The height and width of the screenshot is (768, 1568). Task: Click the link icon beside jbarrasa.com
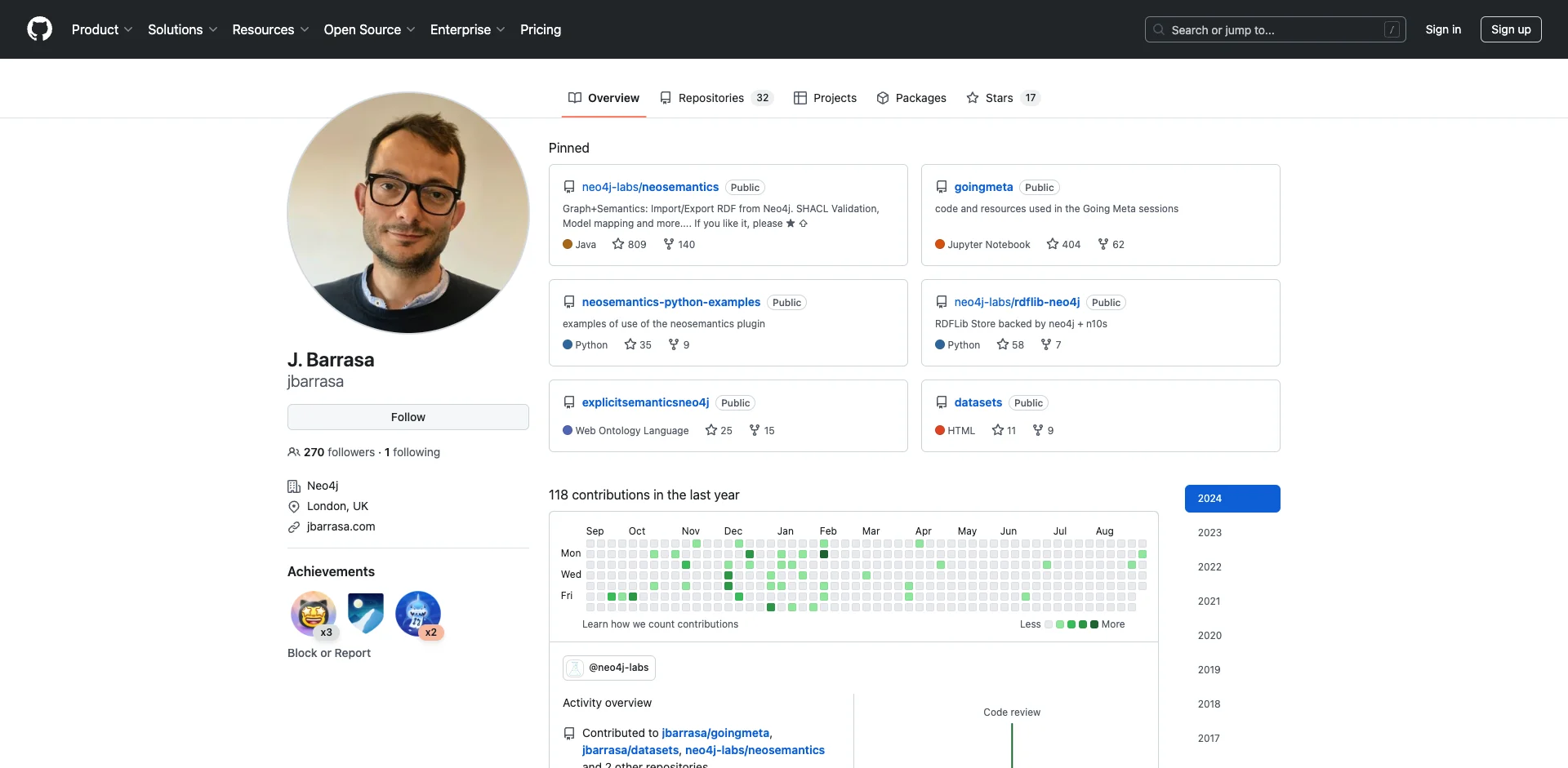tap(294, 527)
